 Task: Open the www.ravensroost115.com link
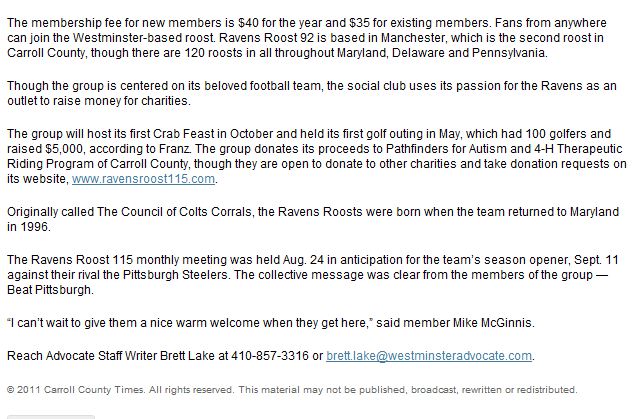(142, 179)
